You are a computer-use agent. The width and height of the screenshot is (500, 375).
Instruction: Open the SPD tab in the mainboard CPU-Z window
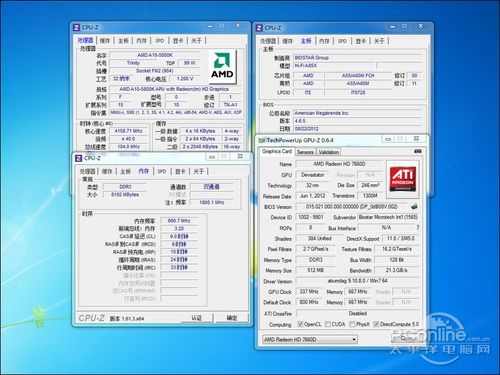(x=343, y=41)
